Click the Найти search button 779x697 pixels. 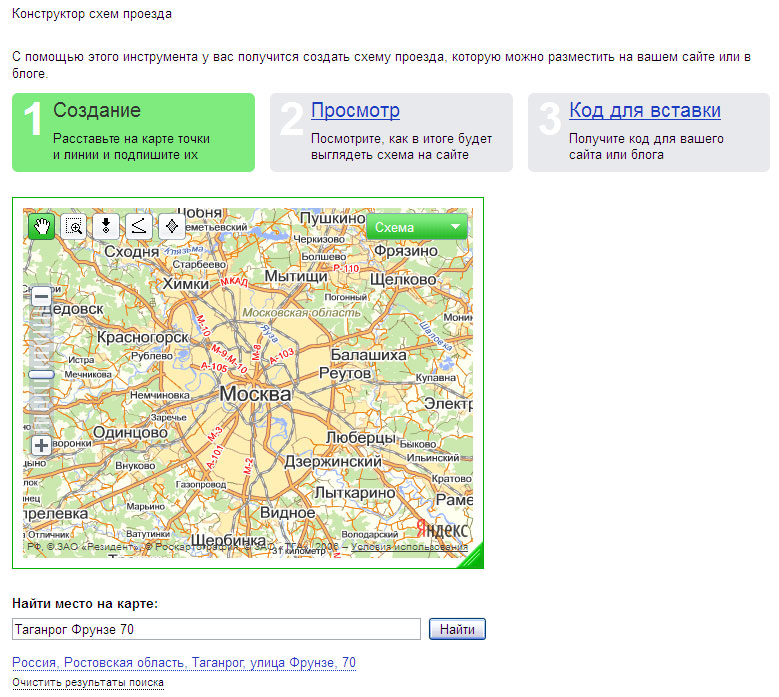(x=457, y=629)
